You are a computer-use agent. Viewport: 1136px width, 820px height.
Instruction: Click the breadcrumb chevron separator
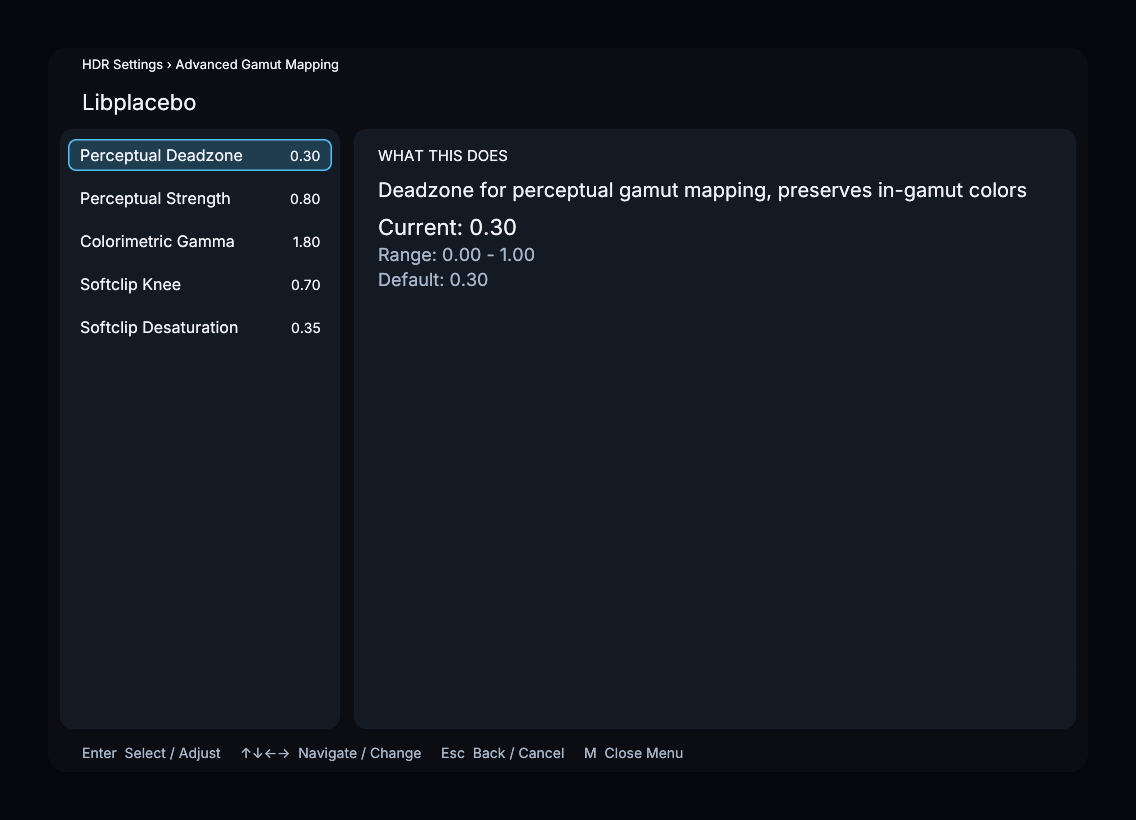pyautogui.click(x=169, y=64)
